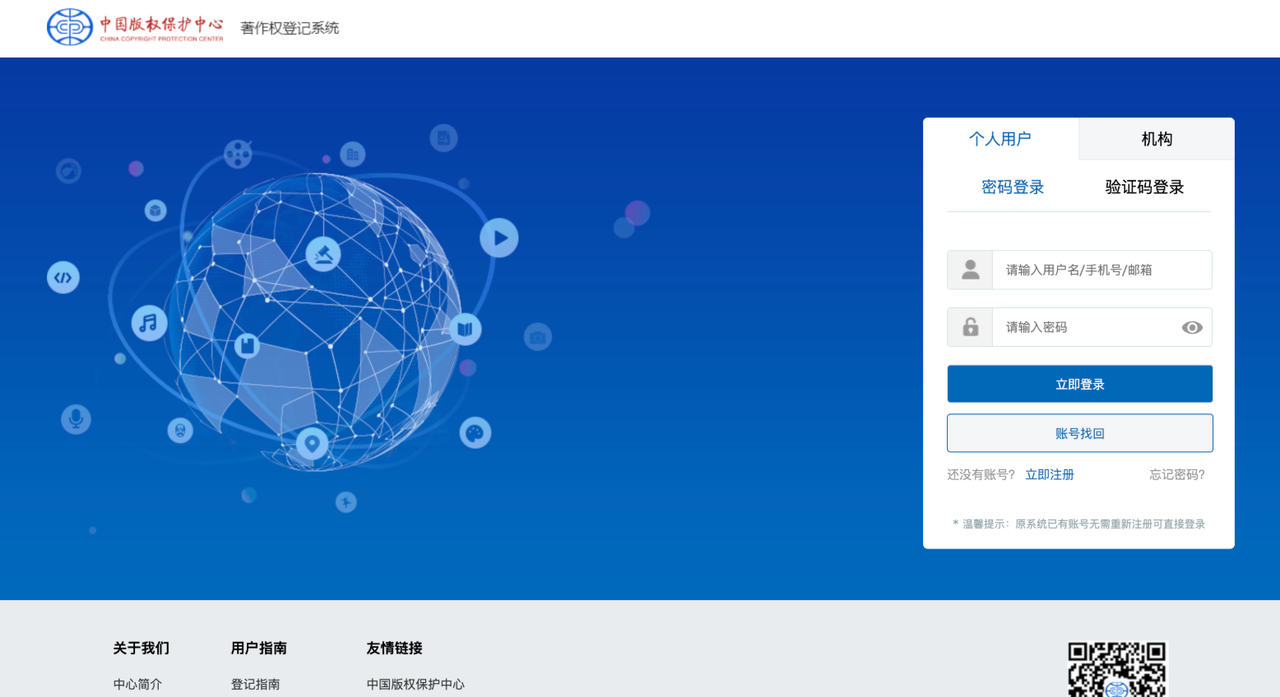The width and height of the screenshot is (1280, 697).
Task: Click the music note icon on the globe
Action: pyautogui.click(x=149, y=323)
